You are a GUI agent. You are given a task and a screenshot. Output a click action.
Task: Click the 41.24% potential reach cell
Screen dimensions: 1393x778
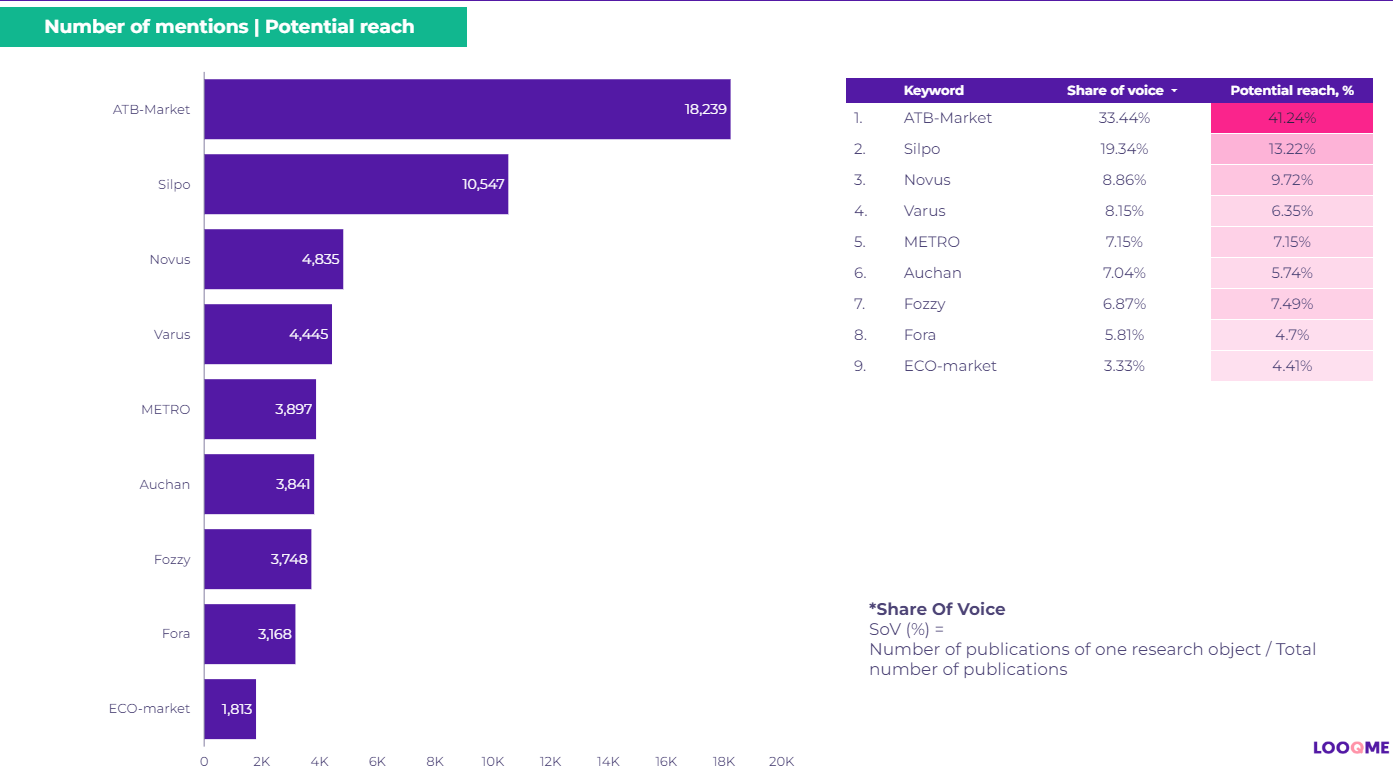tap(1292, 118)
